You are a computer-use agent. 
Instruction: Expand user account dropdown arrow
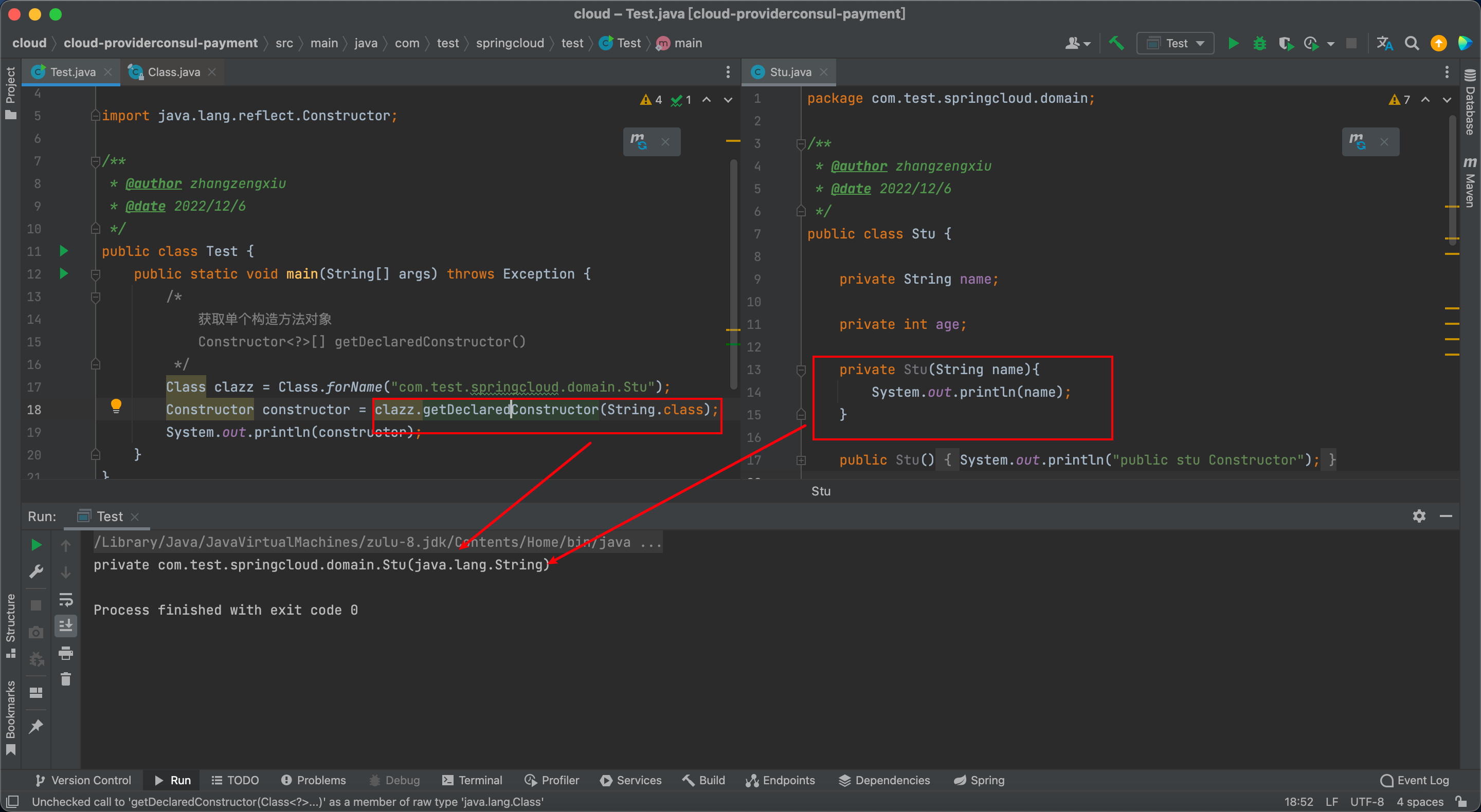(x=1087, y=44)
